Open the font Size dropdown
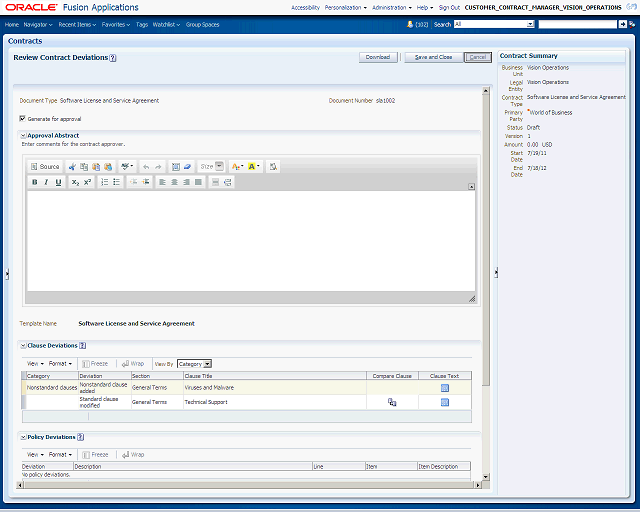Viewport: 640px width, 512px height. pos(211,166)
